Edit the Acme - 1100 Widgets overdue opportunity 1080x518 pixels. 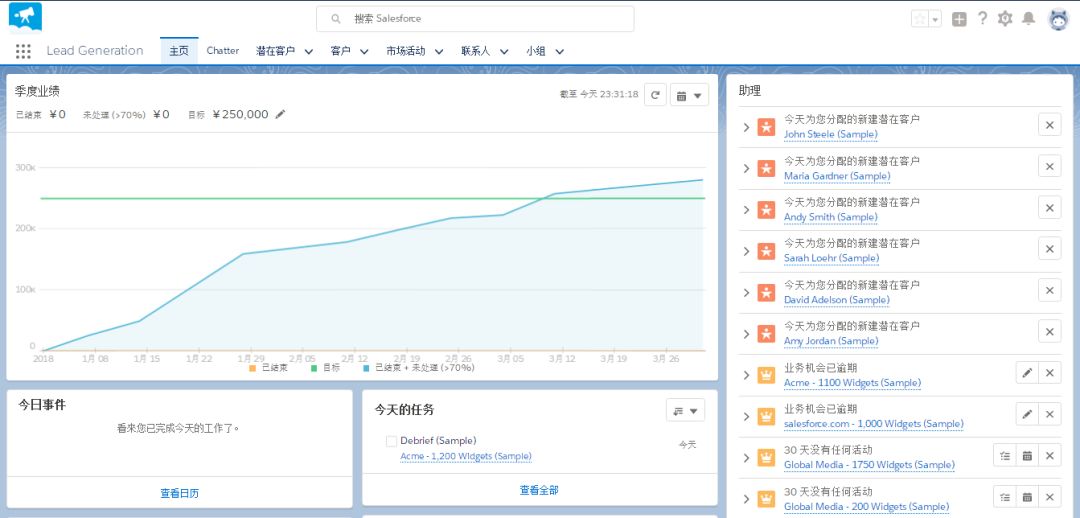pos(1026,373)
